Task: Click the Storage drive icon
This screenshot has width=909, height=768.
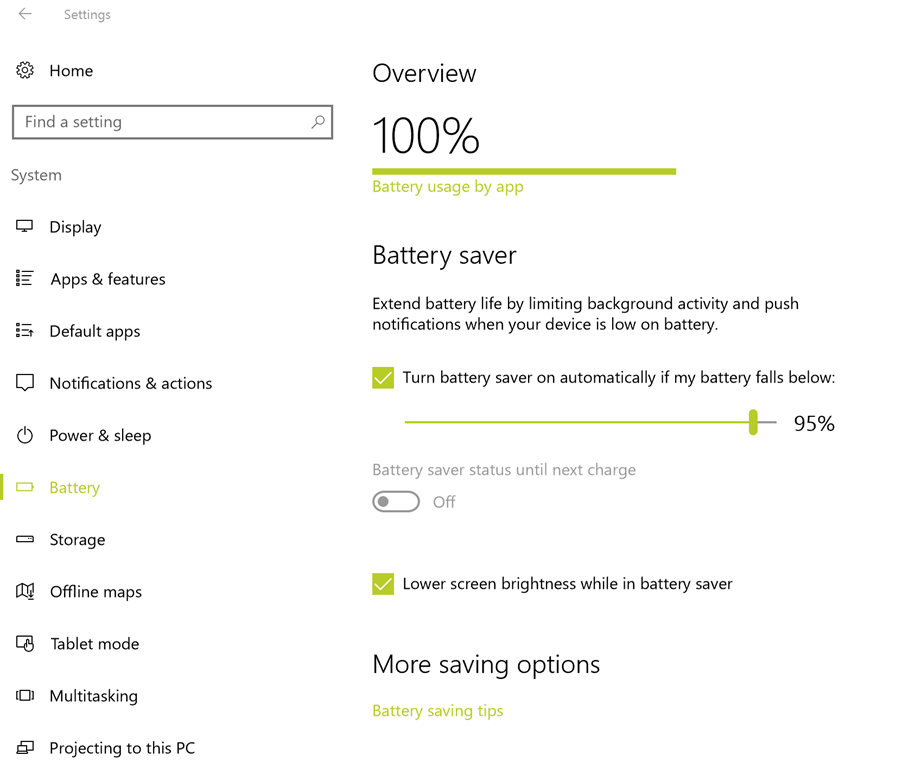Action: coord(25,539)
